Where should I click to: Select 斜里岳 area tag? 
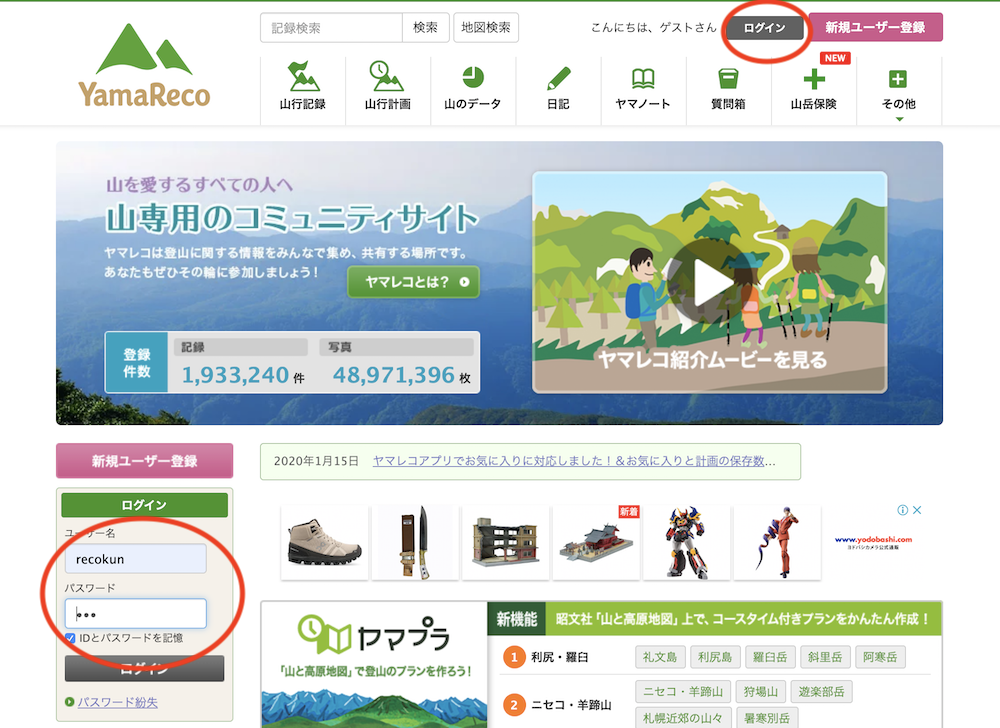tap(825, 657)
